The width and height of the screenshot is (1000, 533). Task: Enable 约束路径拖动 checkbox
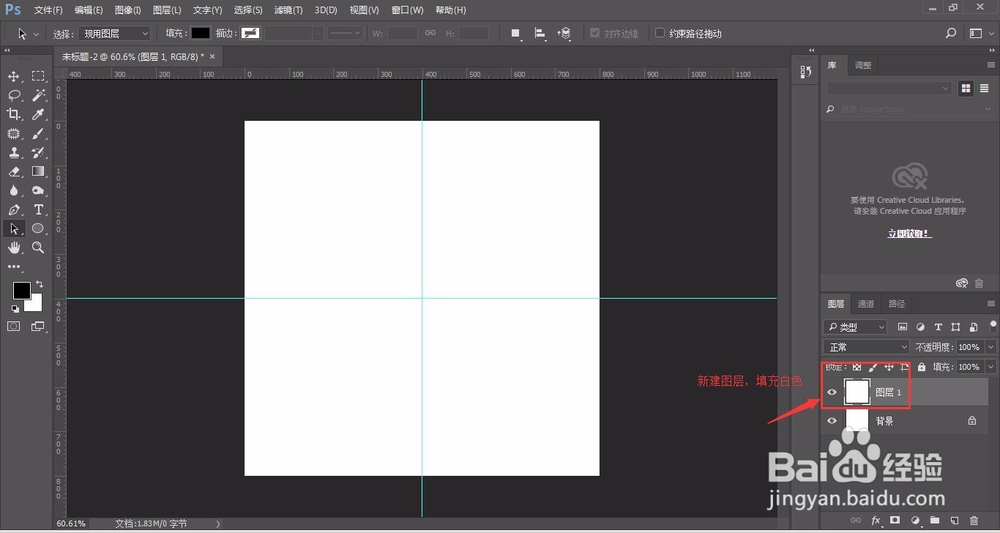click(660, 33)
